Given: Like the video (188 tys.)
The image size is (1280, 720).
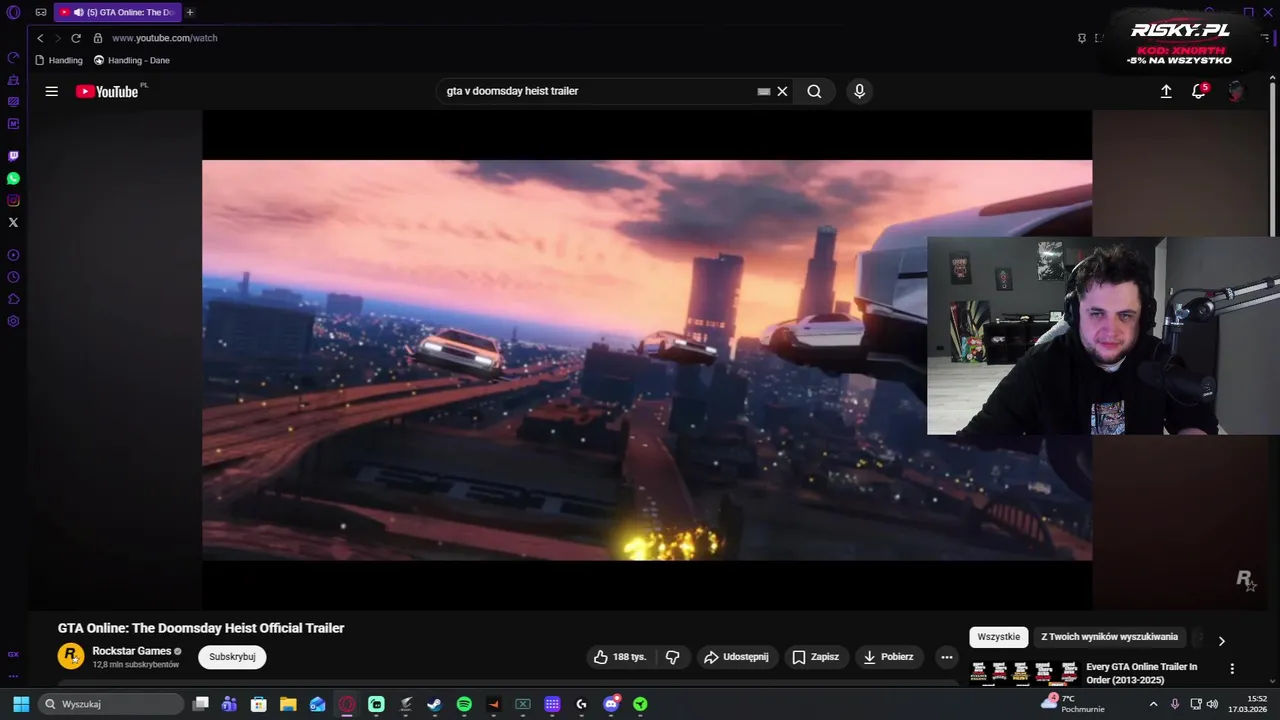Looking at the screenshot, I should click(620, 657).
